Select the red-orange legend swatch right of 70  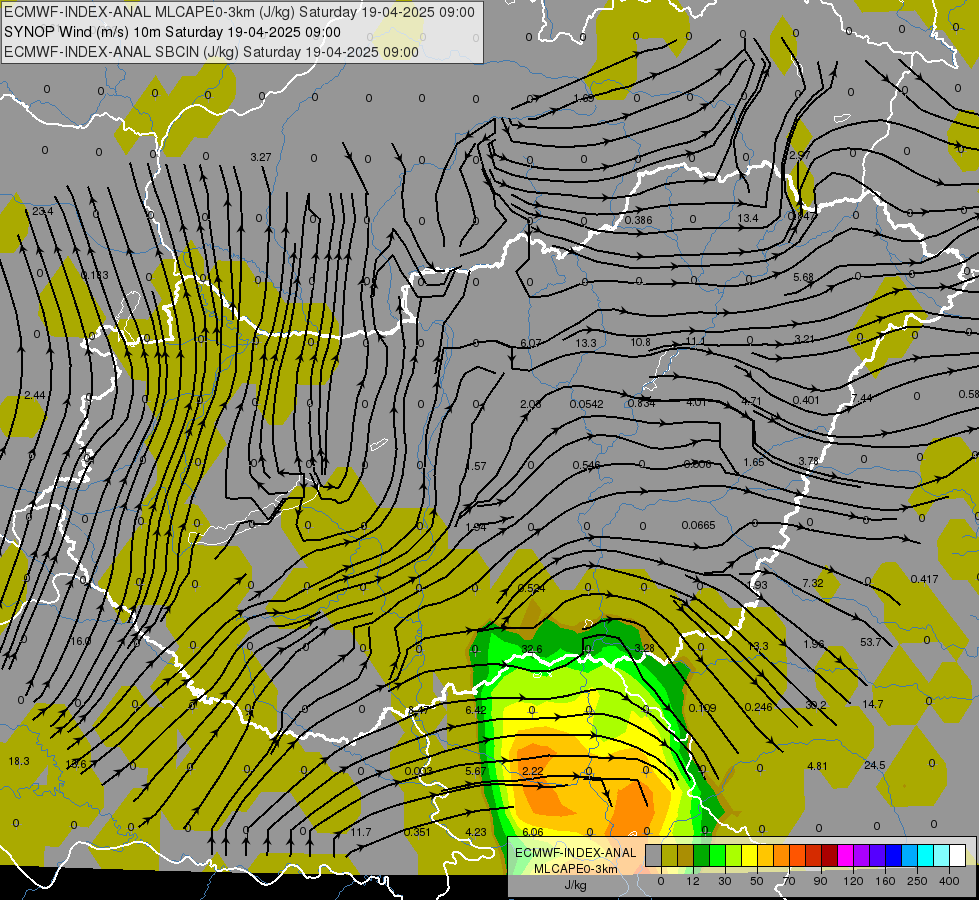(798, 855)
